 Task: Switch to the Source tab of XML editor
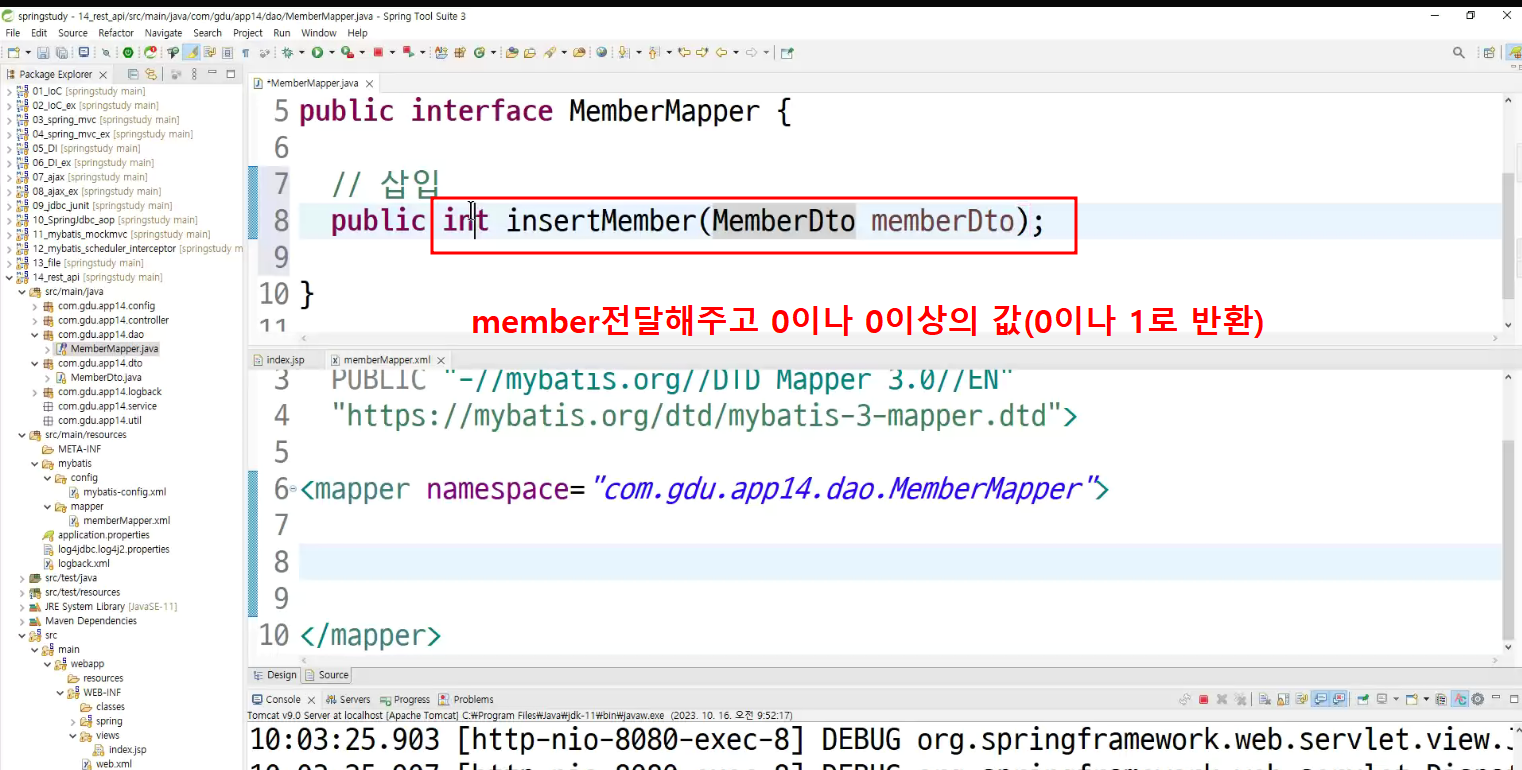(x=327, y=675)
